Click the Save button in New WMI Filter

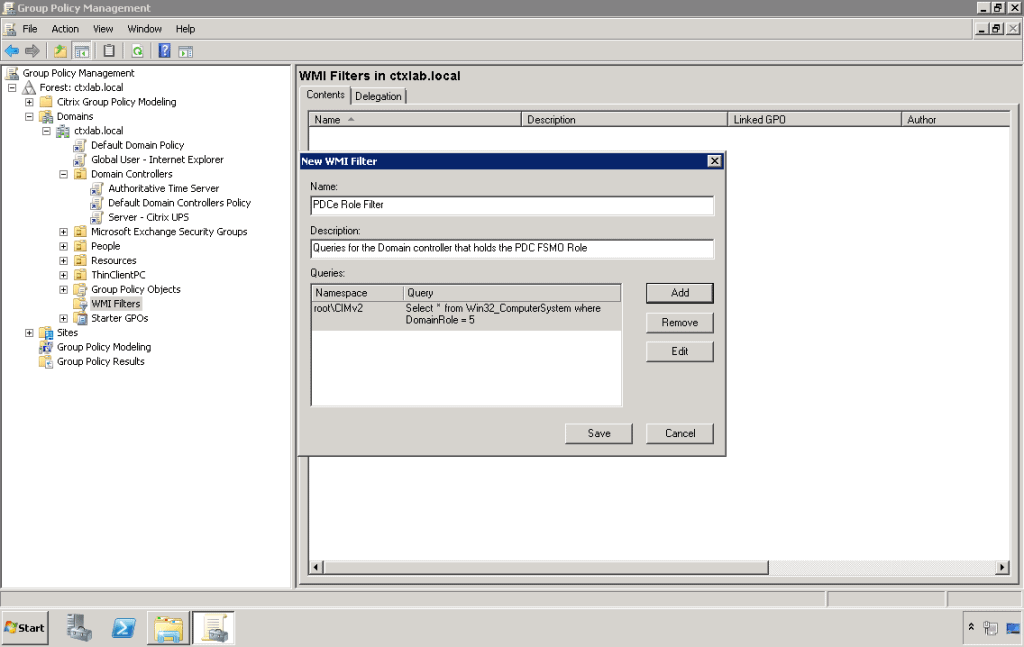[x=598, y=433]
